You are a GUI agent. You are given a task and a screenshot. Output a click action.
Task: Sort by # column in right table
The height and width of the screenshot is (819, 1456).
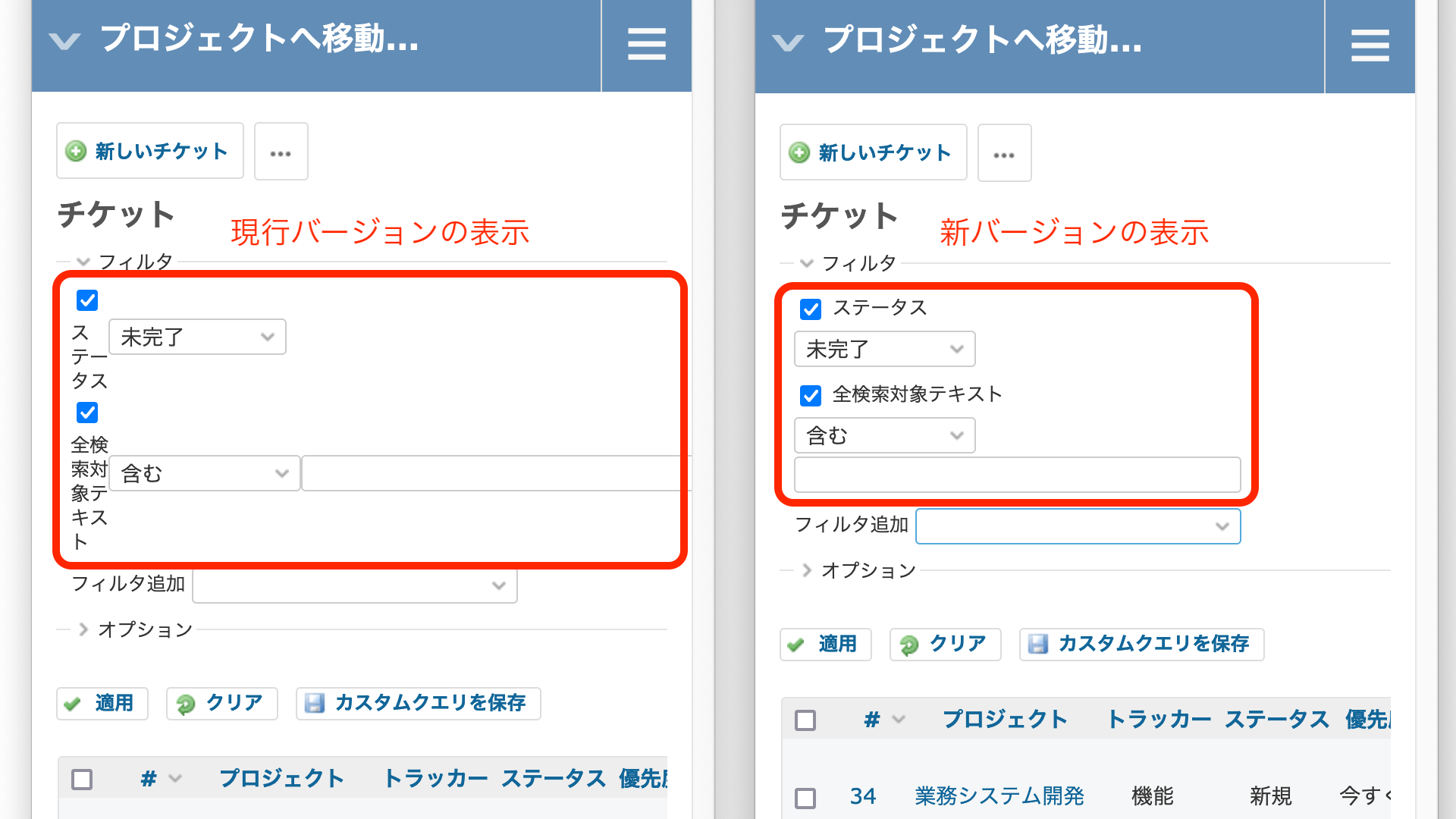point(872,719)
